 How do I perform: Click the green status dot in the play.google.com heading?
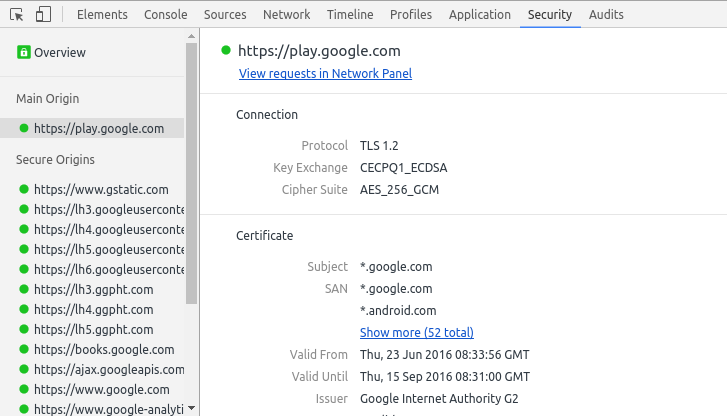(x=226, y=50)
